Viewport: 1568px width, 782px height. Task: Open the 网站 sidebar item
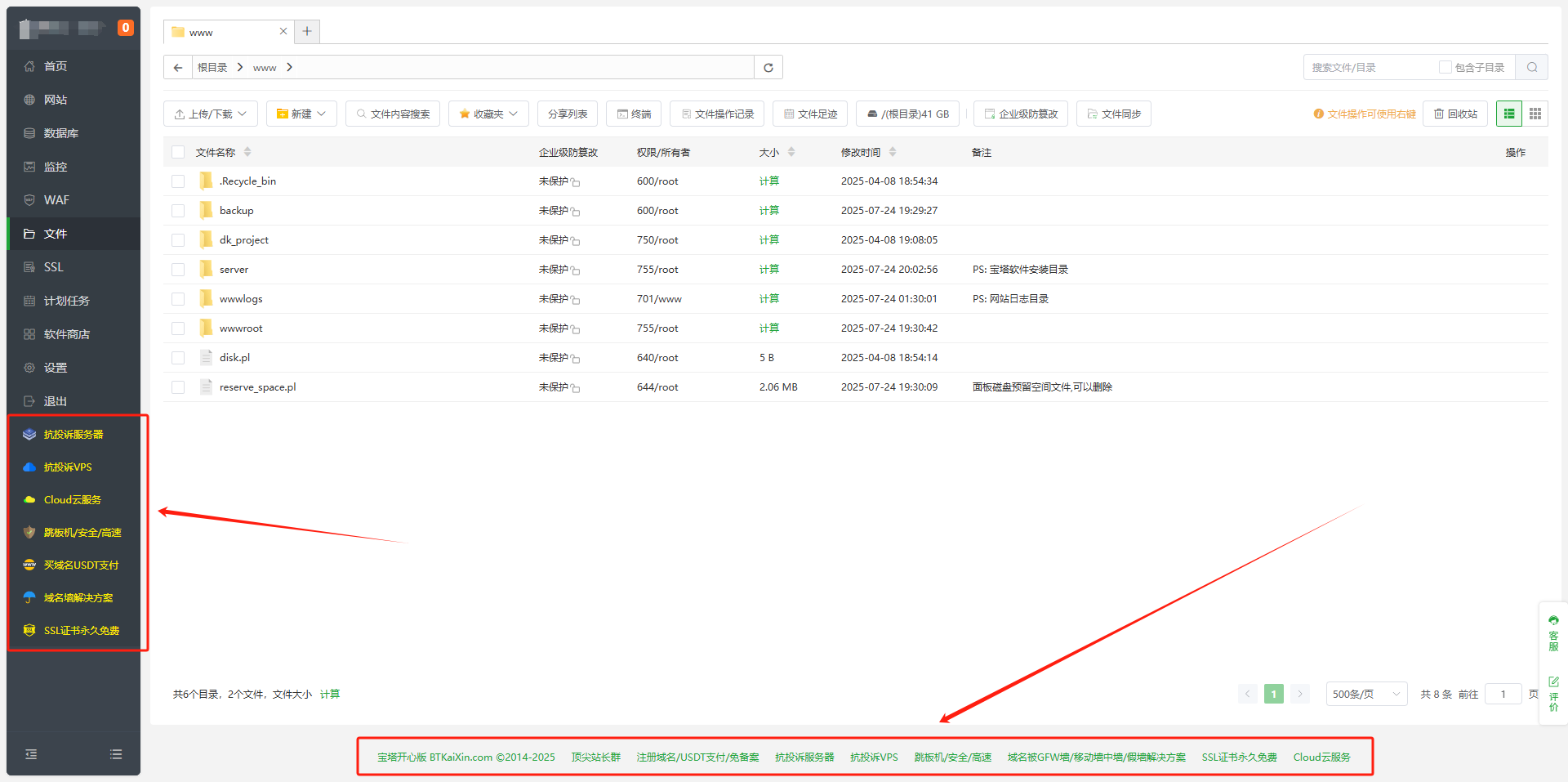coord(73,100)
